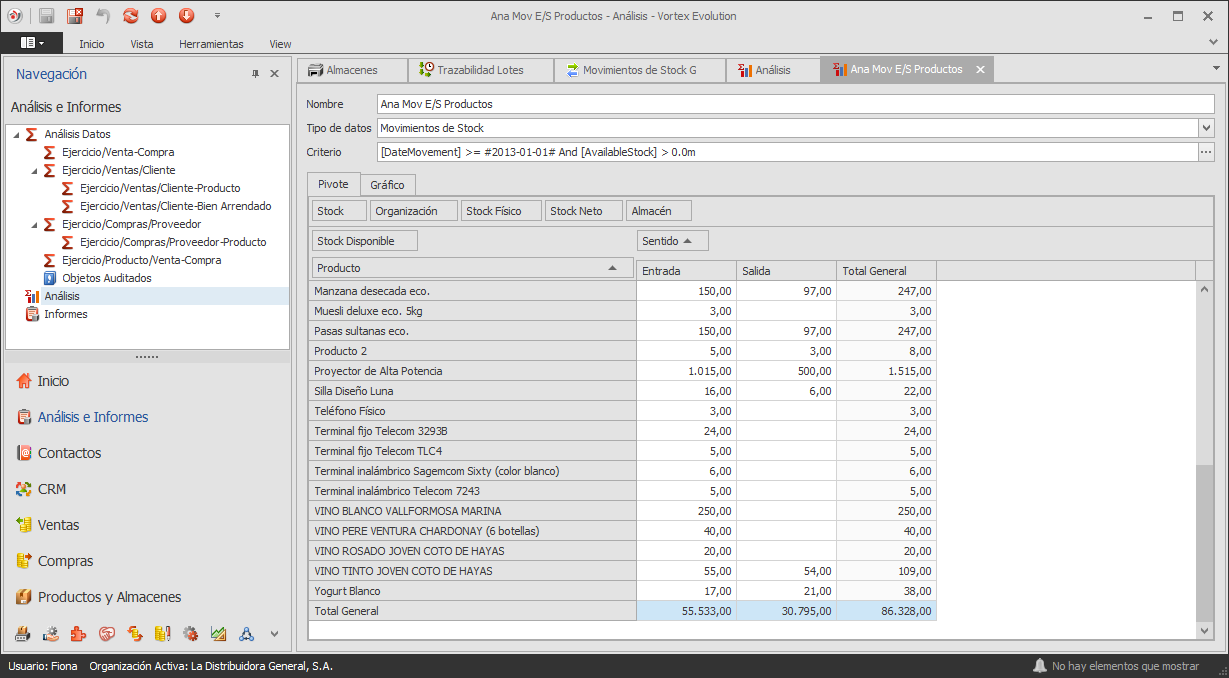Sort by the Sentido column field
This screenshot has width=1229, height=678.
pyautogui.click(x=672, y=241)
